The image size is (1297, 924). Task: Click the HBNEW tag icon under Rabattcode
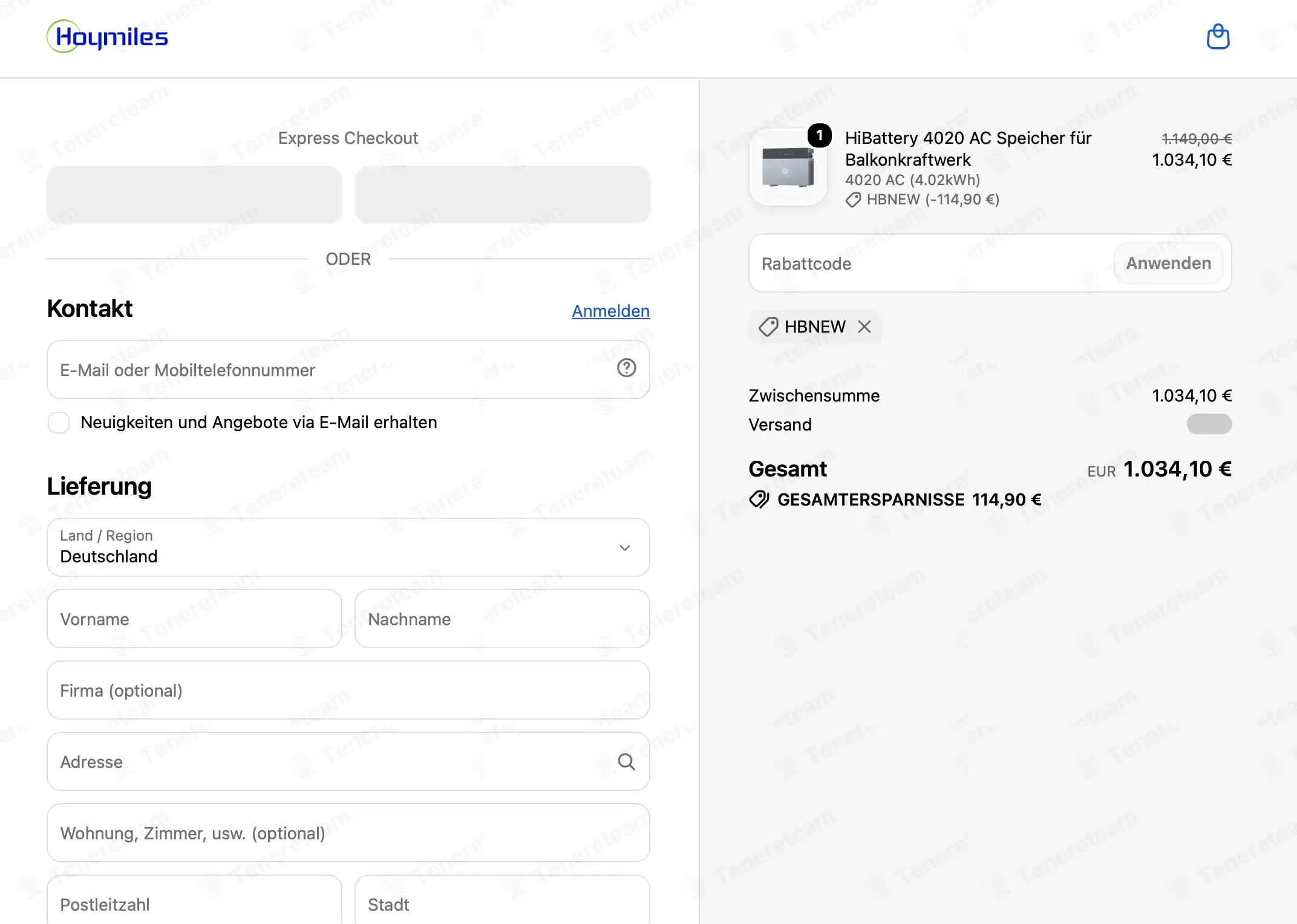click(768, 327)
